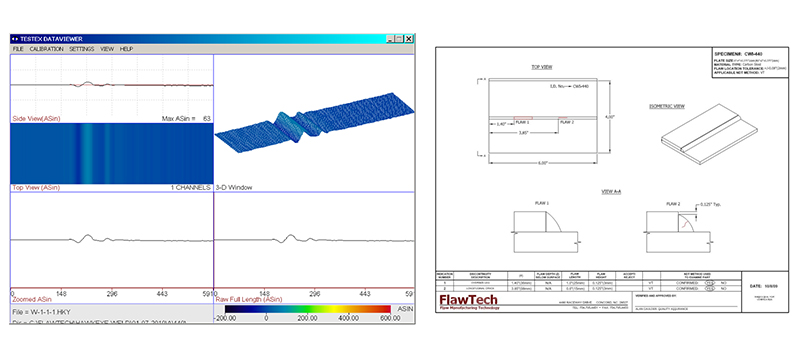This screenshot has height=360, width=800.
Task: Click the FlawTech logo on the drawing
Action: (x=468, y=299)
